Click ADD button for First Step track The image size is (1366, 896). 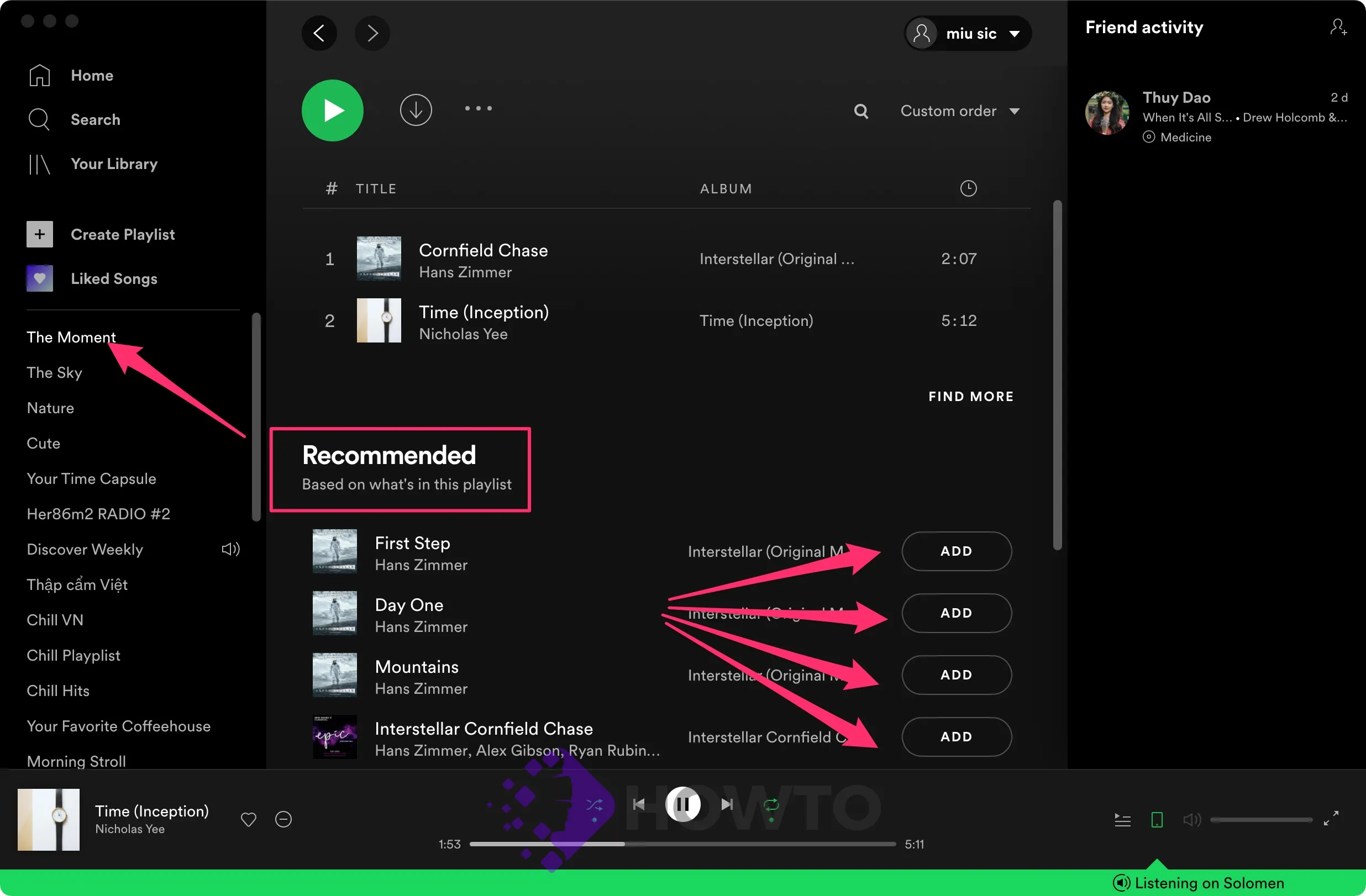955,550
